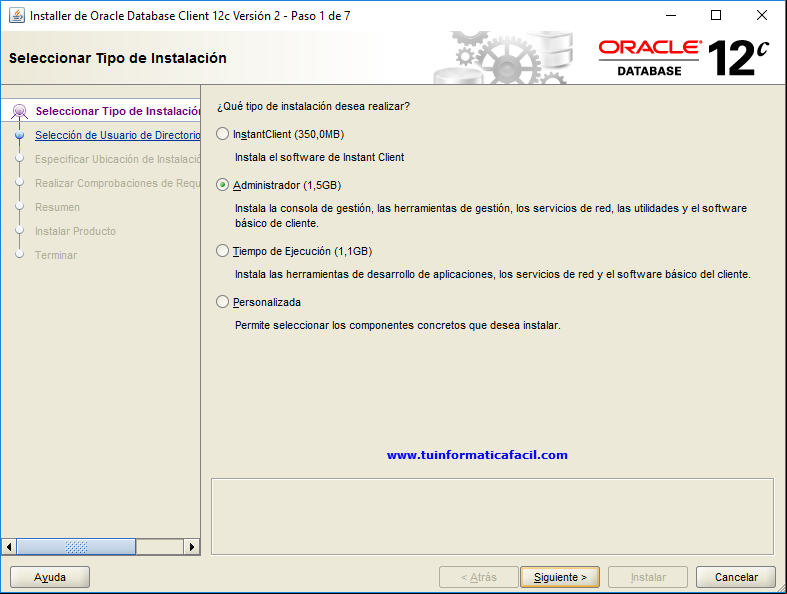The height and width of the screenshot is (594, 787).
Task: Minimize the installer window
Action: 671,16
